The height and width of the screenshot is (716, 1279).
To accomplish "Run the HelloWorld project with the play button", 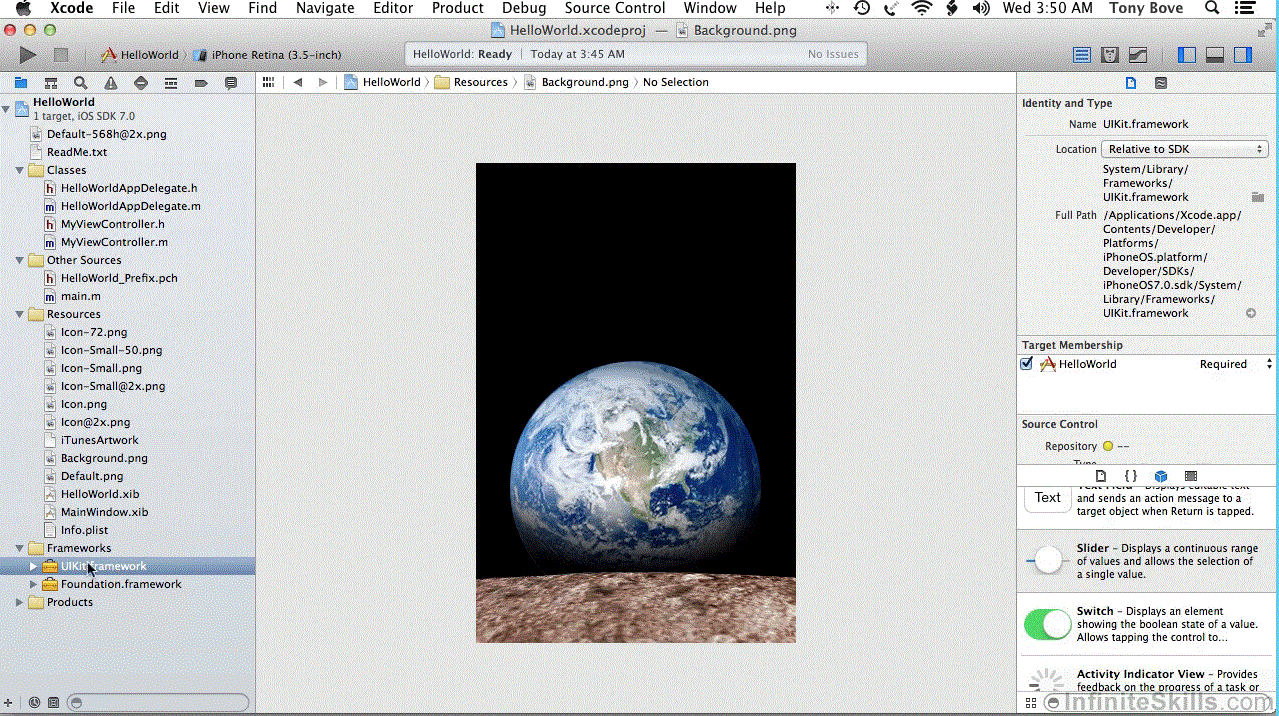I will (28, 55).
